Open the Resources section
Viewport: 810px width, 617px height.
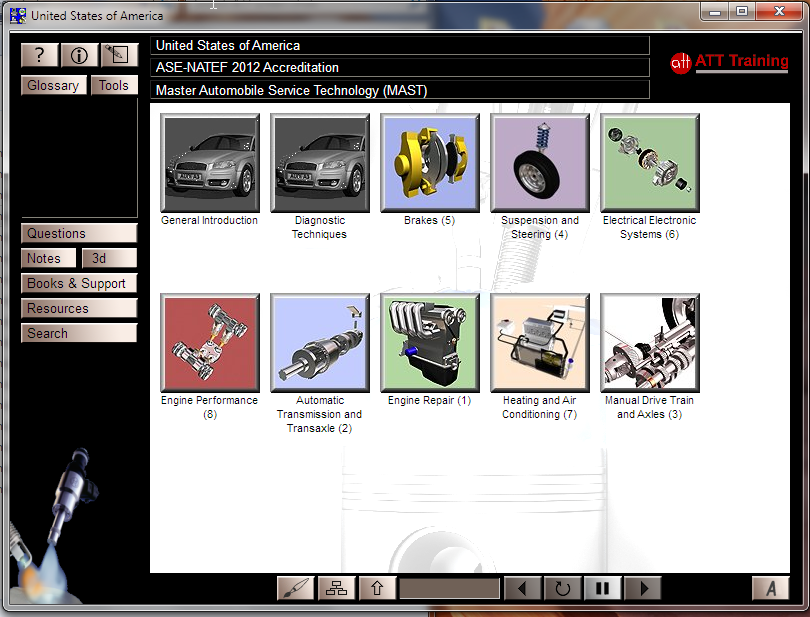coord(79,308)
